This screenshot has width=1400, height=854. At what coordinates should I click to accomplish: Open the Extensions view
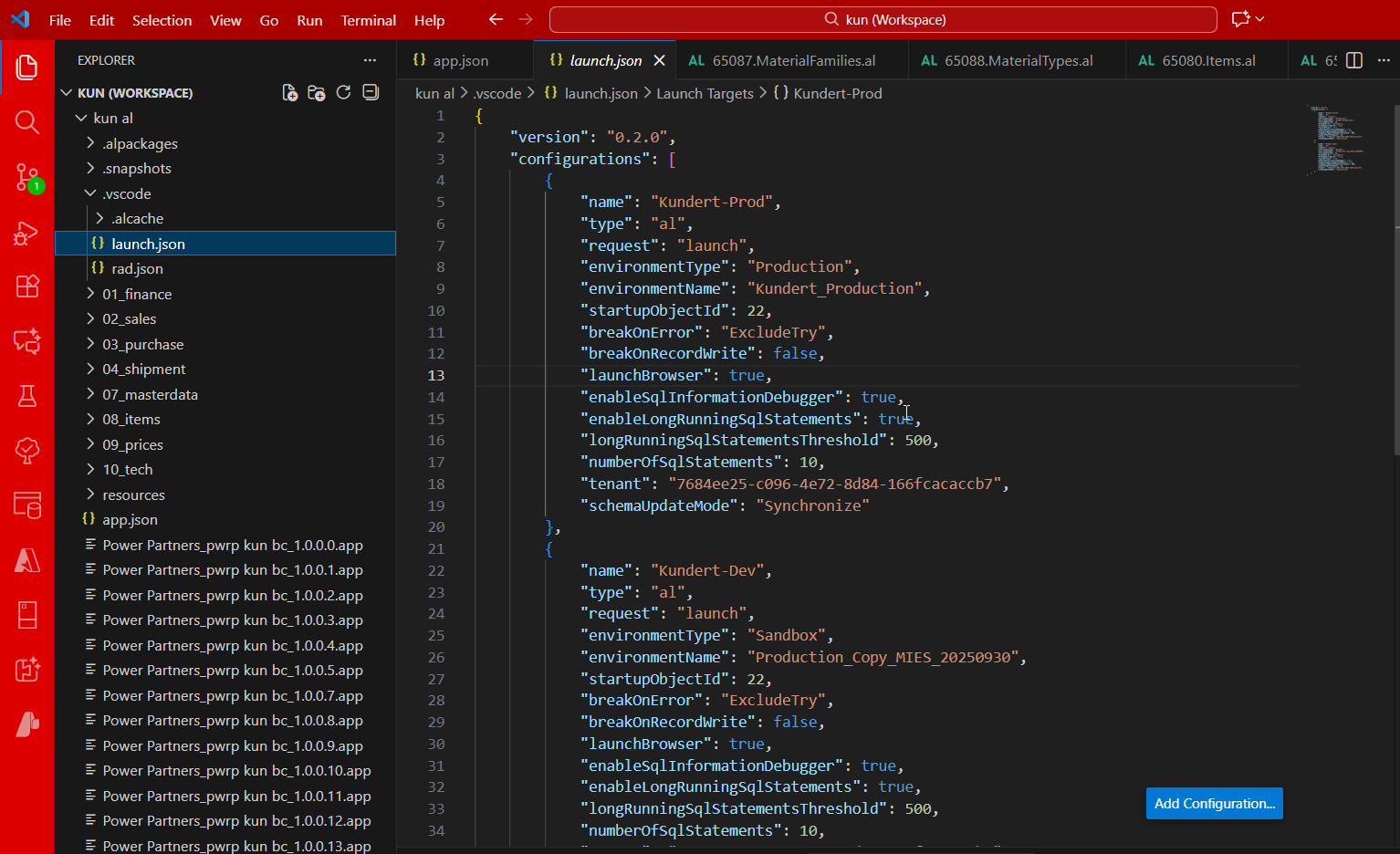click(x=27, y=286)
